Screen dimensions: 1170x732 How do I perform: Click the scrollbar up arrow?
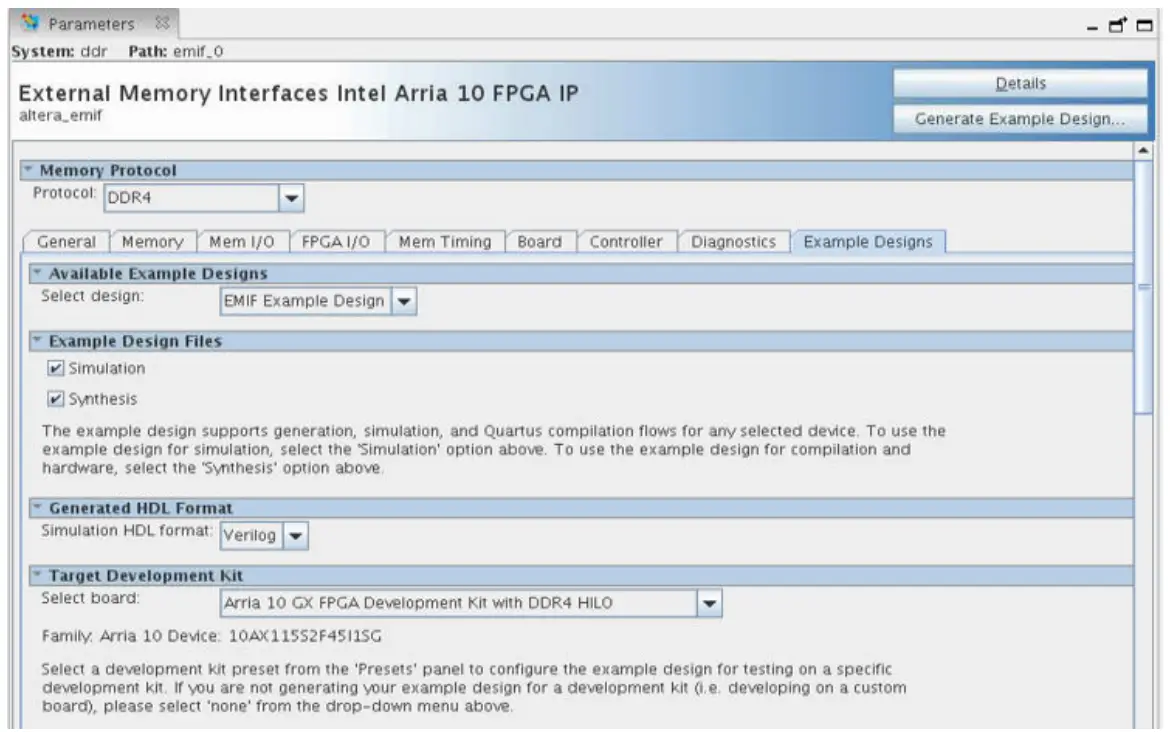click(1143, 151)
